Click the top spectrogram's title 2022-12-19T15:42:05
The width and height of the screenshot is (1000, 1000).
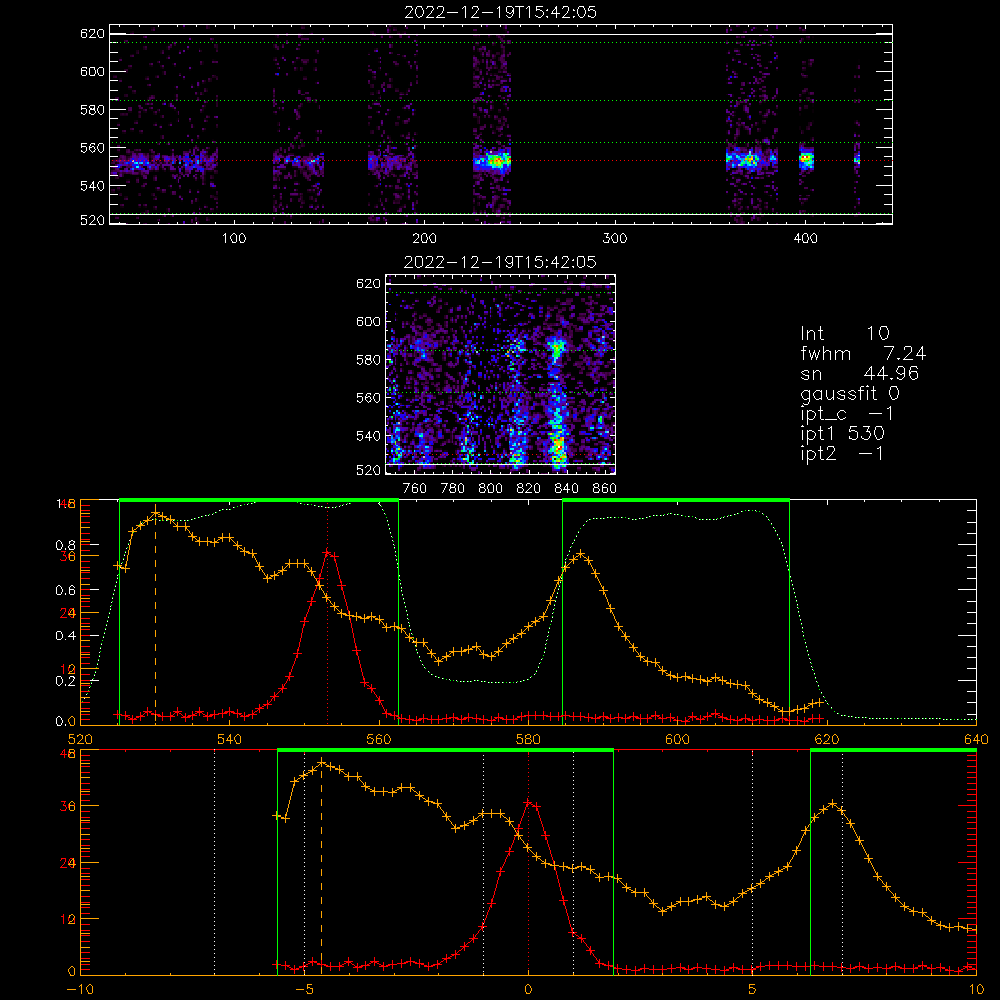500,12
